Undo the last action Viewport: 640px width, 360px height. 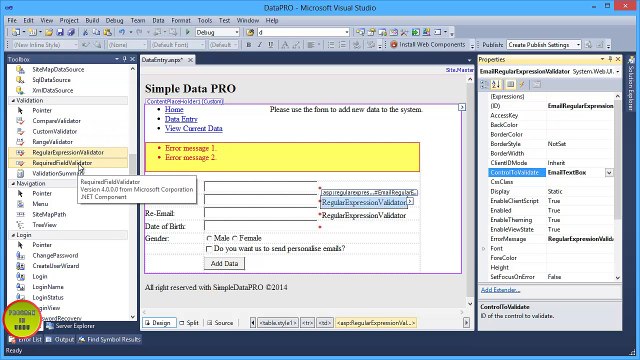[x=122, y=32]
